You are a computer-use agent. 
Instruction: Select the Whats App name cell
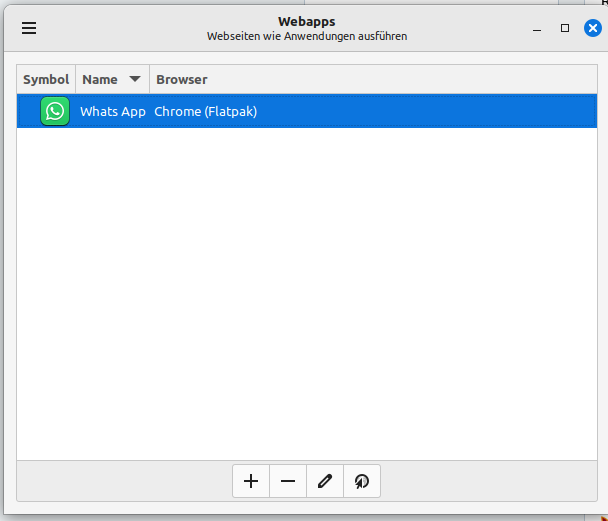coord(112,111)
